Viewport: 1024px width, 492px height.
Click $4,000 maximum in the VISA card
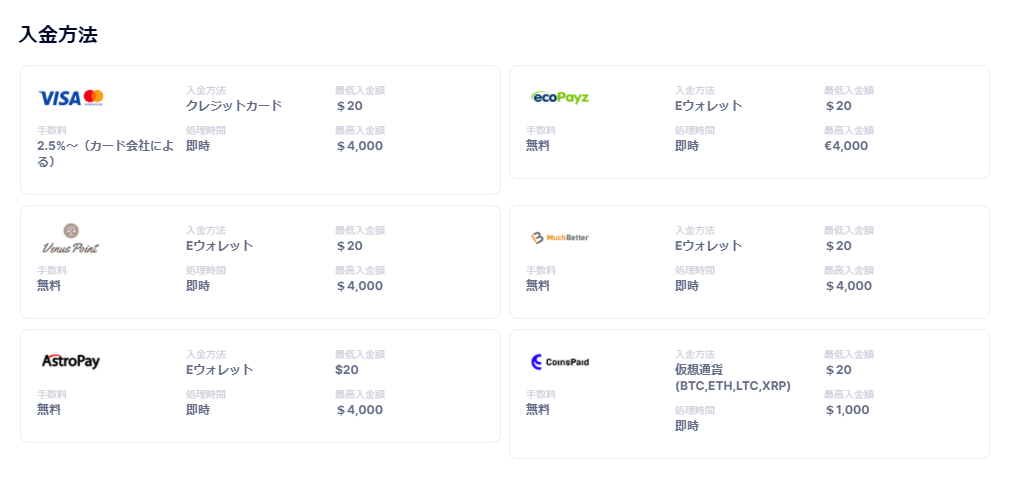coord(359,146)
